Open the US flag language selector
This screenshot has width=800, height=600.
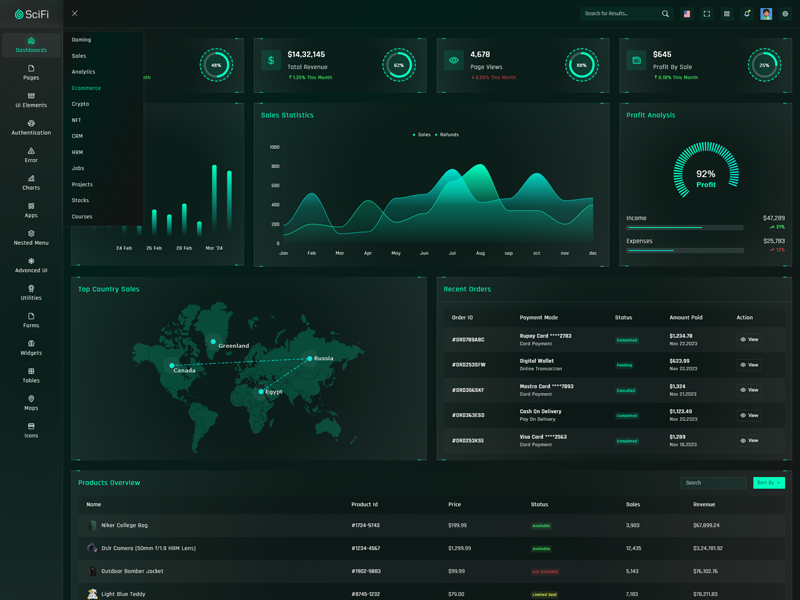687,14
